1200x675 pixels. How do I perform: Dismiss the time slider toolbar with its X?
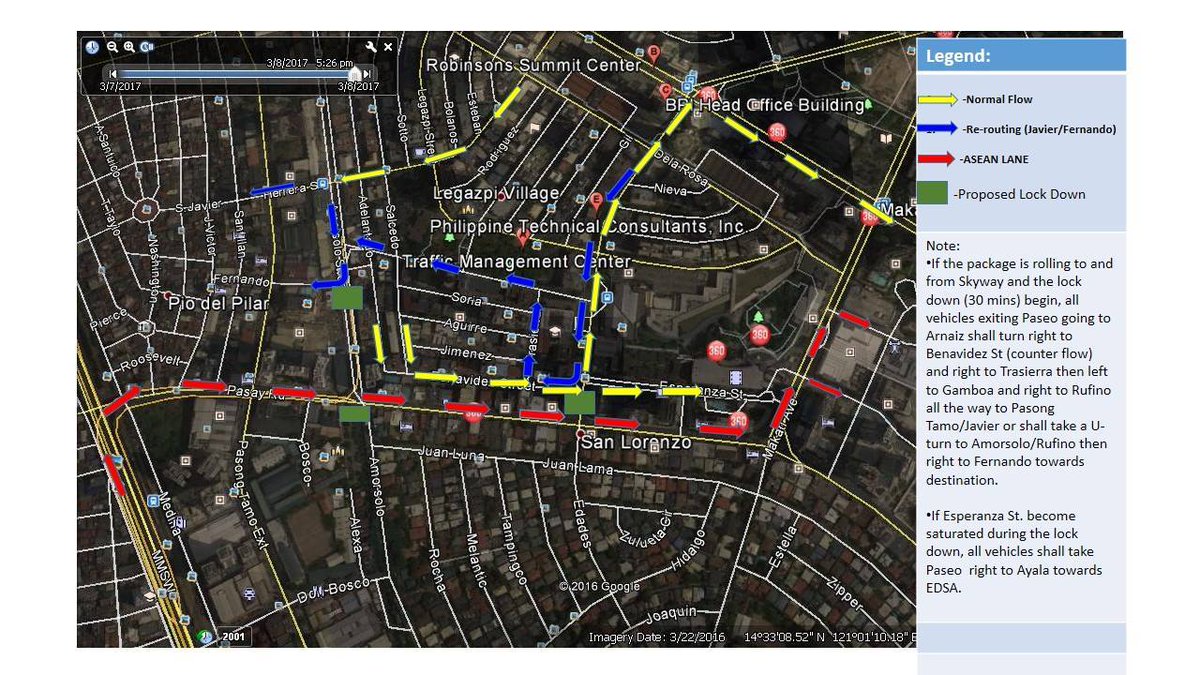click(x=388, y=46)
